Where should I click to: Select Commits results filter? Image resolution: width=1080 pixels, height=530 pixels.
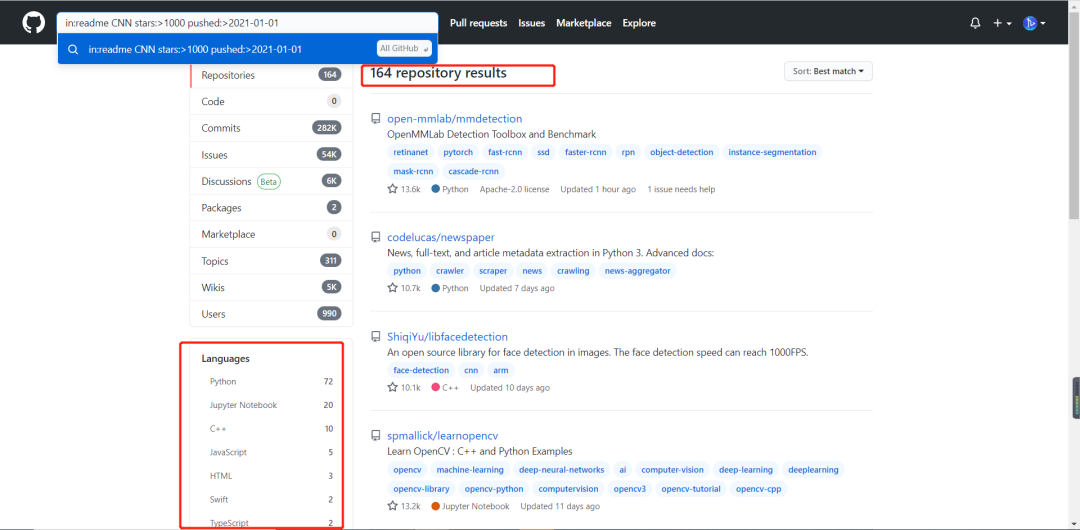point(271,128)
